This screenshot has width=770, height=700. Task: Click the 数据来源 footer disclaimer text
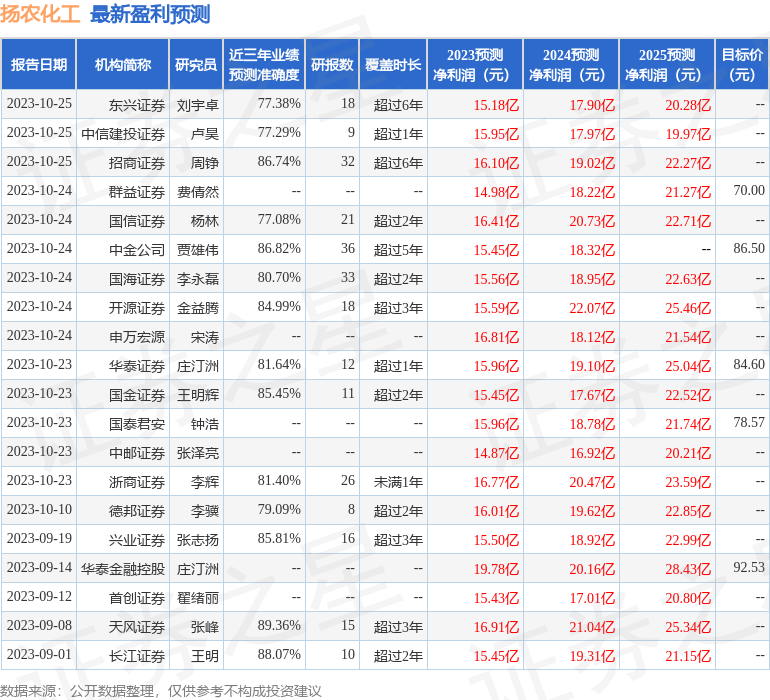click(161, 691)
